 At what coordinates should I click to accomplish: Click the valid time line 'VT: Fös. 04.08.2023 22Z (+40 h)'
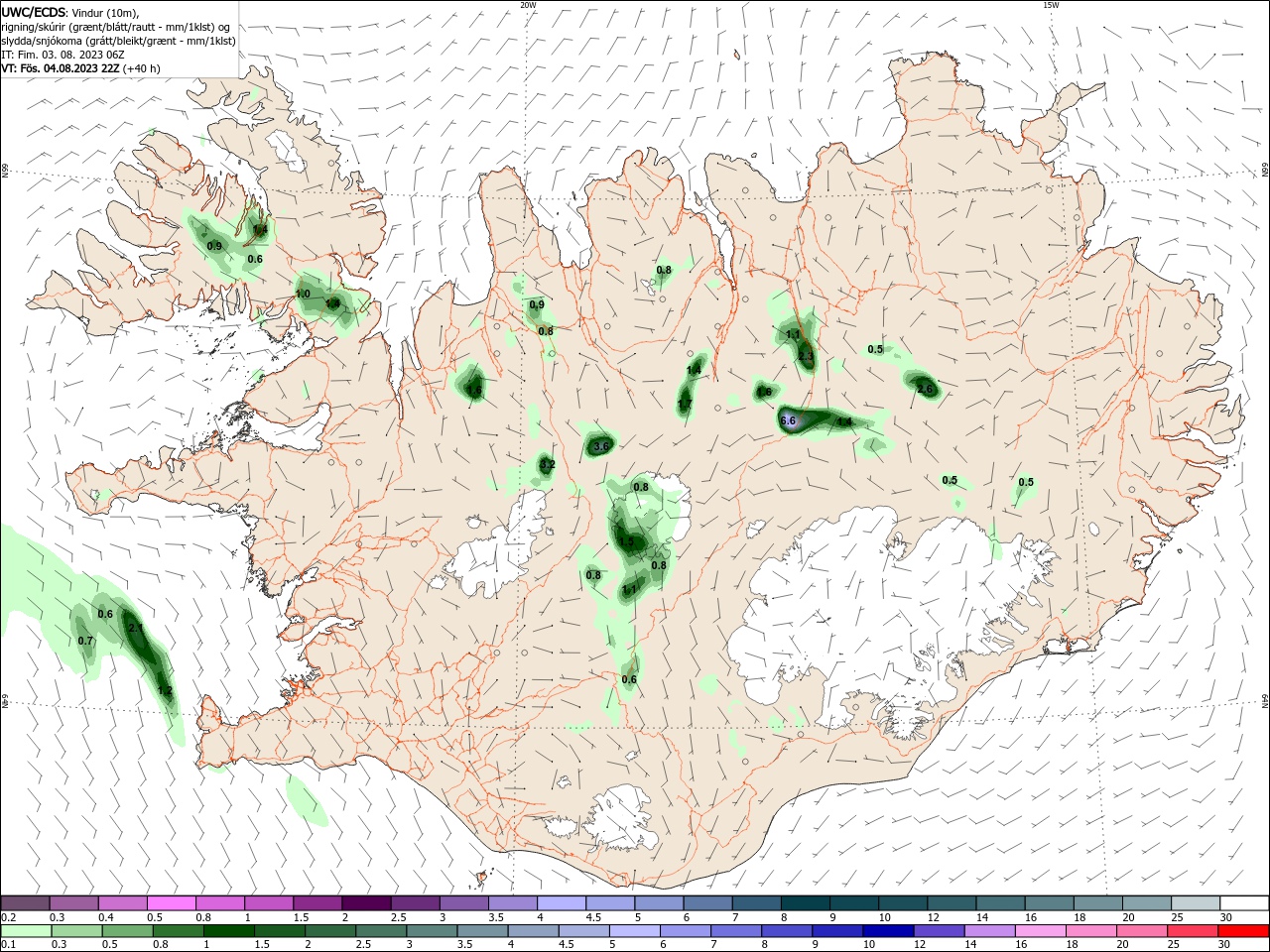click(80, 68)
